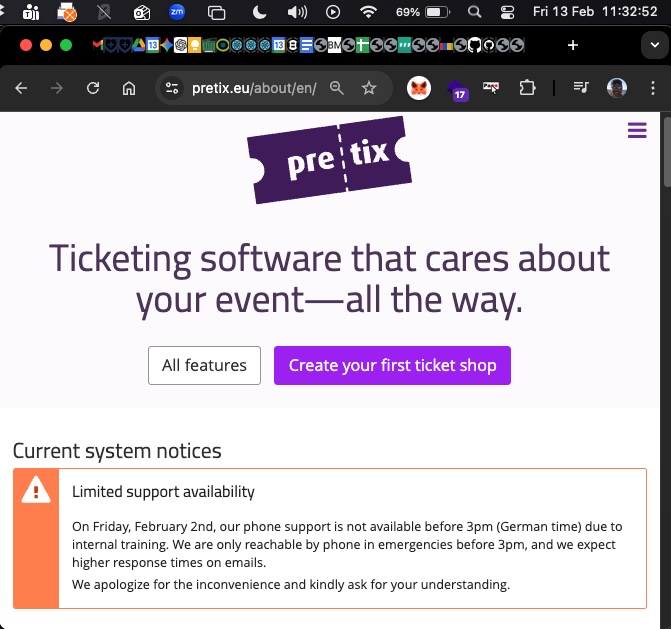Open the media controls playlist icon
The image size is (671, 629).
tap(581, 88)
